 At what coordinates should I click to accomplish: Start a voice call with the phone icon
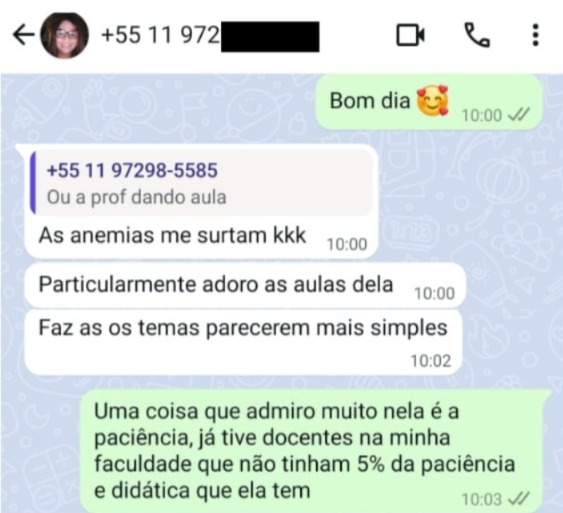477,35
